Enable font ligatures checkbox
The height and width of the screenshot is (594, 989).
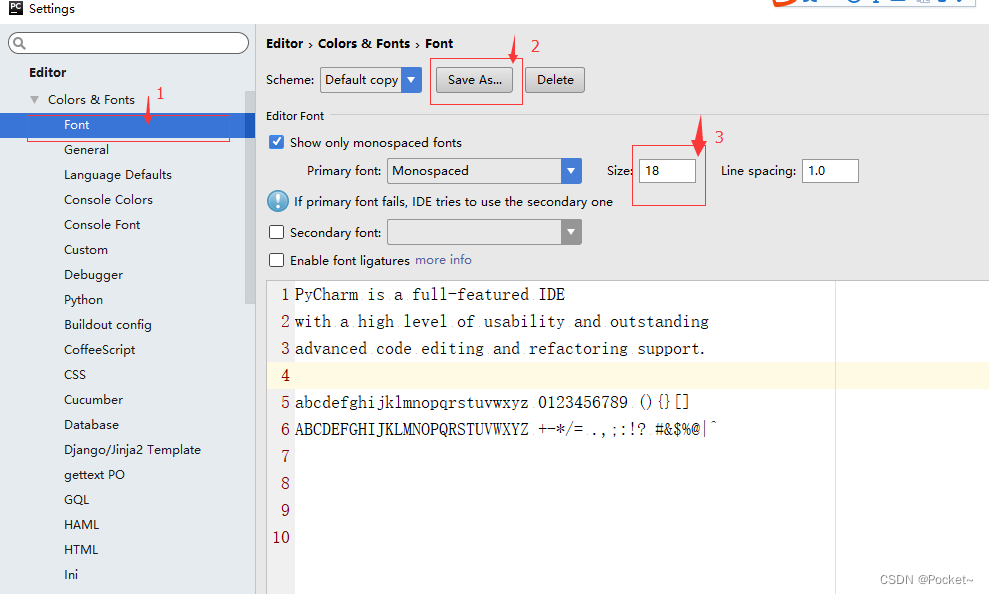pos(276,260)
